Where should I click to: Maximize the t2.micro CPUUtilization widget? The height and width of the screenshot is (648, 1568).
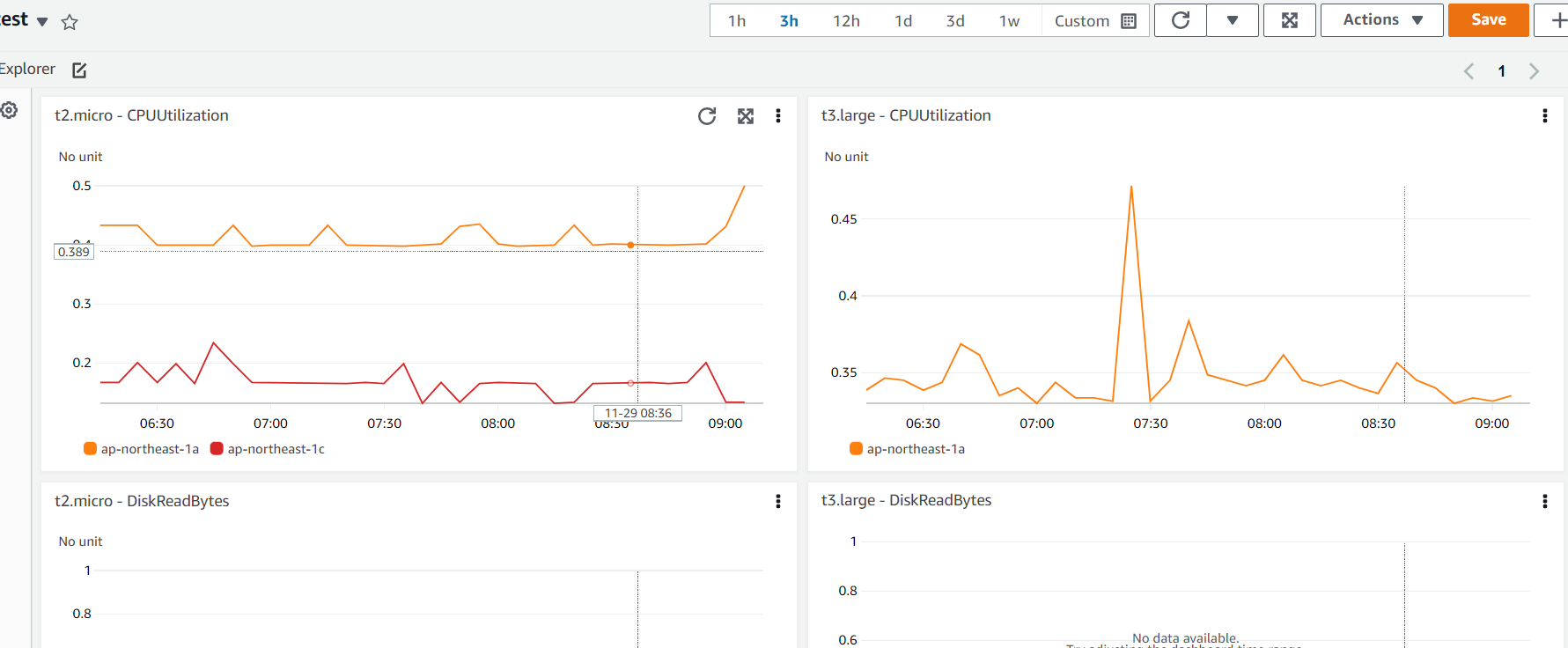pos(746,116)
